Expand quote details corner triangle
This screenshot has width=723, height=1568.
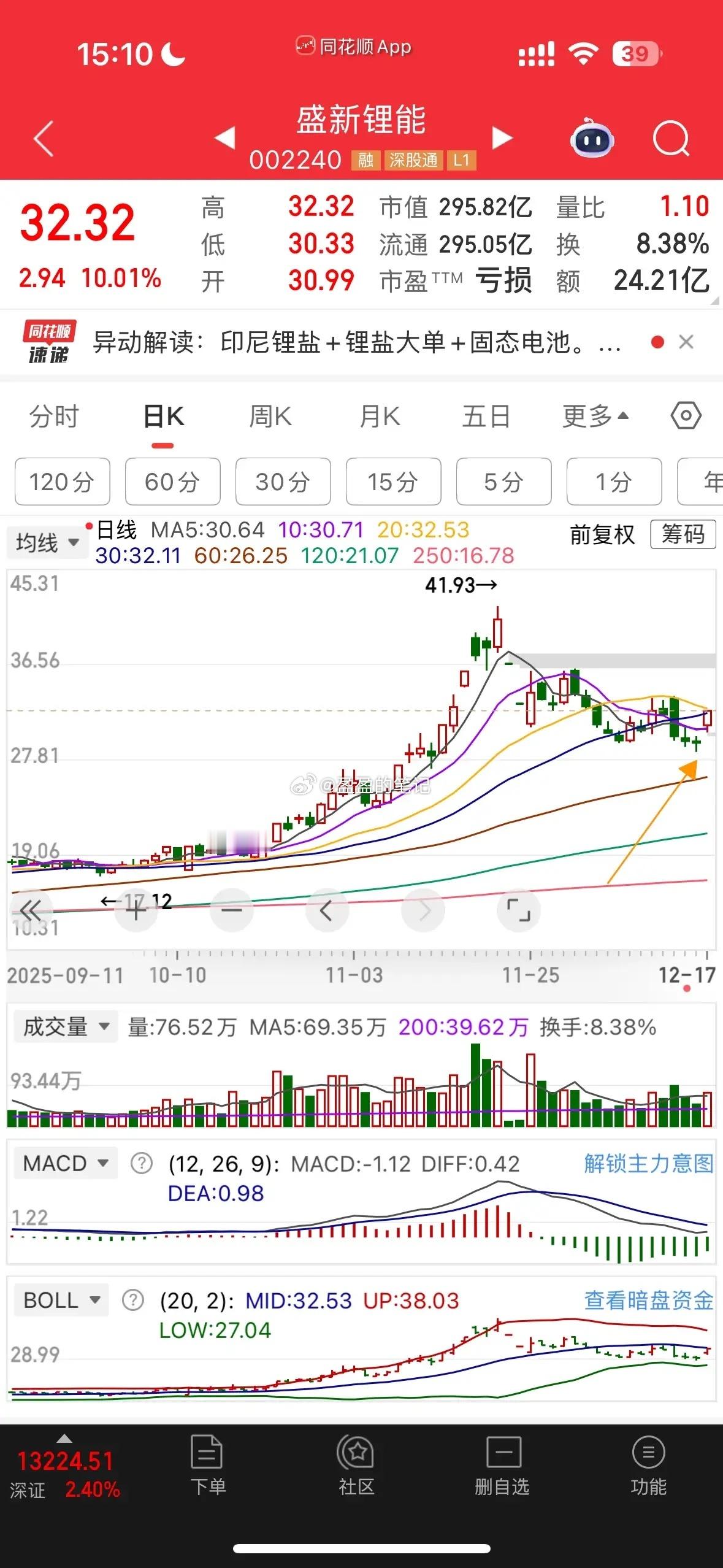[714, 301]
